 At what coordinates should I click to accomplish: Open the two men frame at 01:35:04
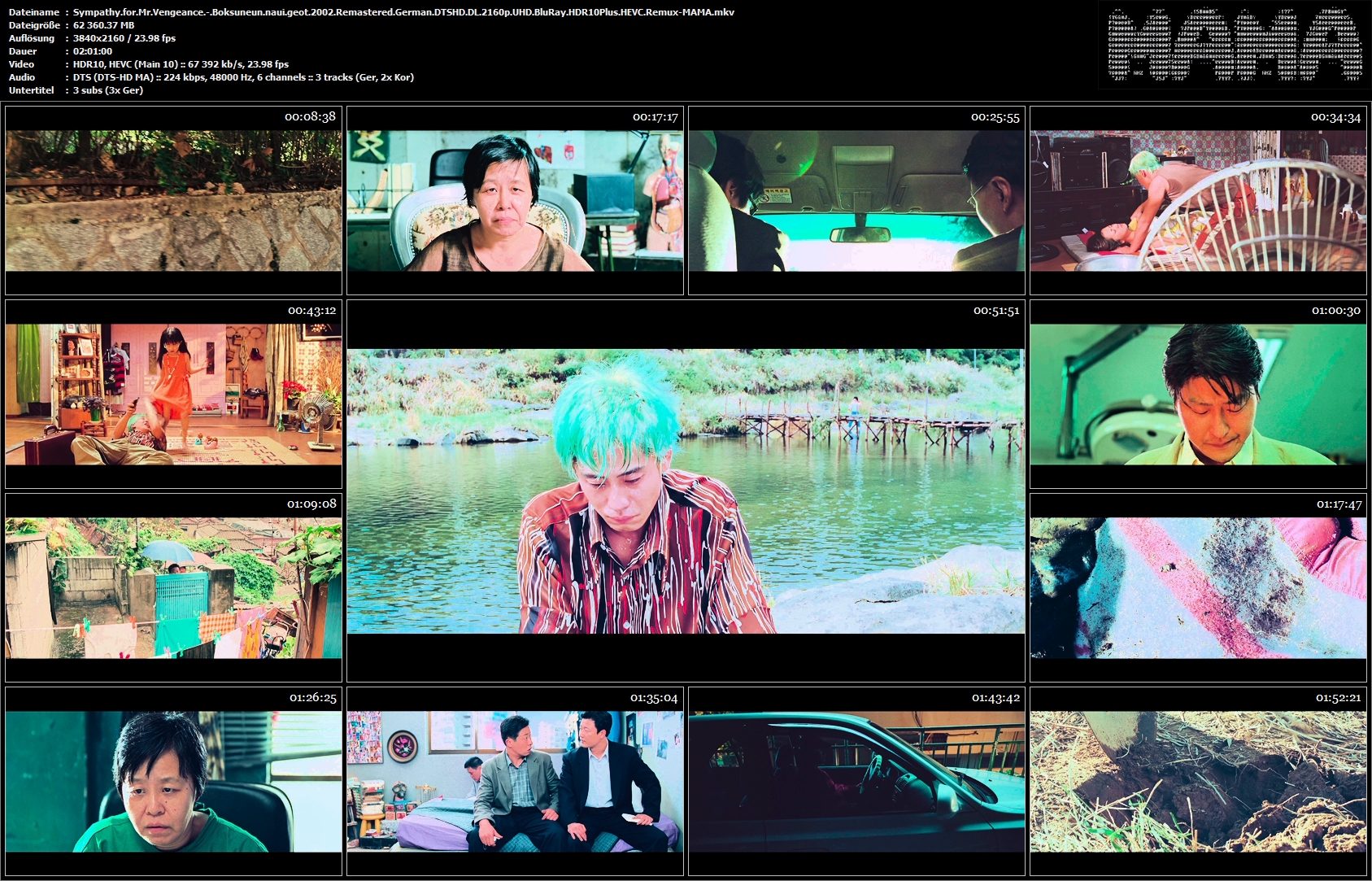(515, 781)
